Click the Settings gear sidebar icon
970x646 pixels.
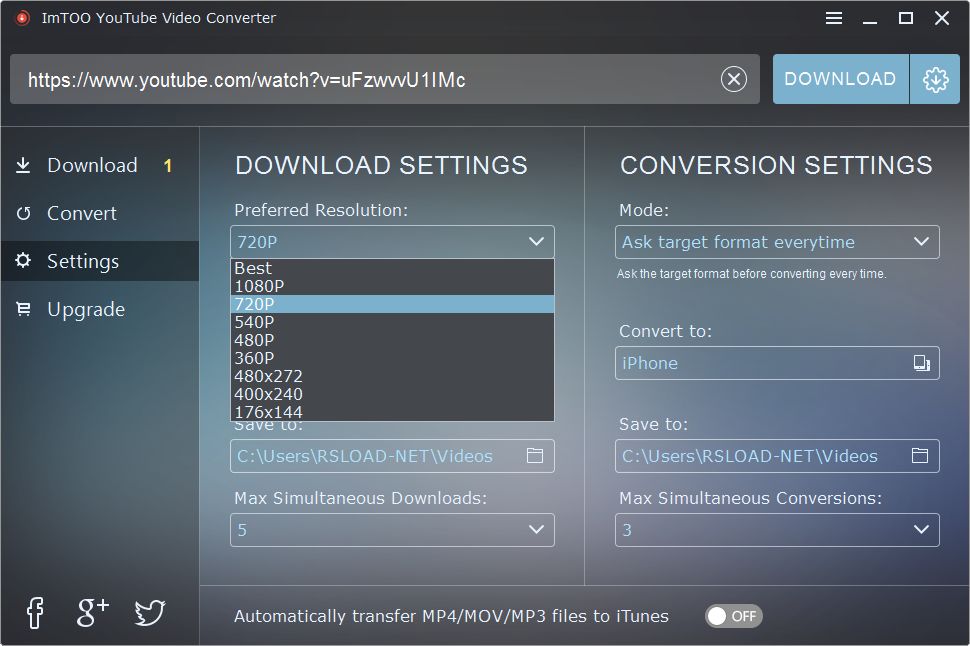tap(23, 261)
